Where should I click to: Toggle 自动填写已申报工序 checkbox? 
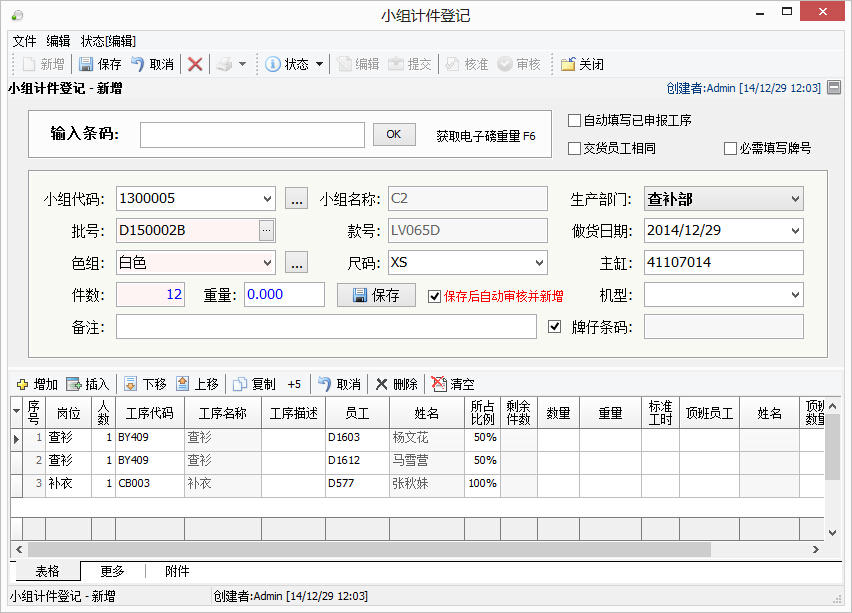pyautogui.click(x=574, y=120)
